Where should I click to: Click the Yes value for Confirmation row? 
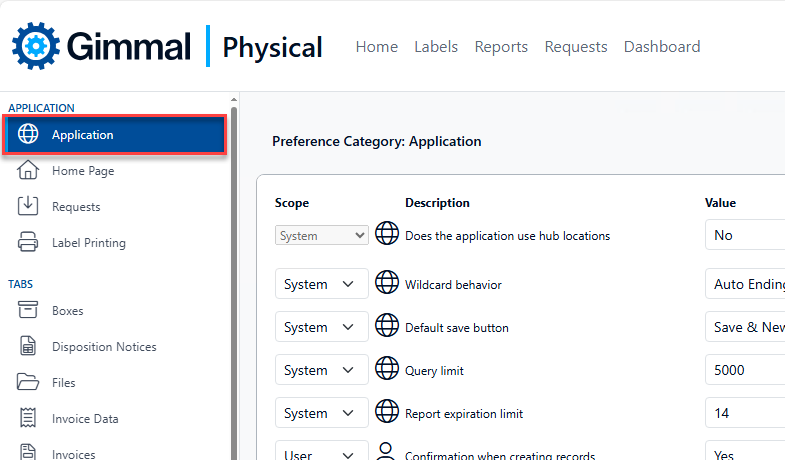point(745,450)
